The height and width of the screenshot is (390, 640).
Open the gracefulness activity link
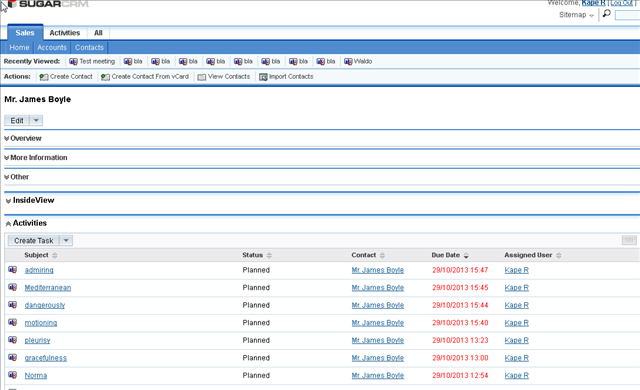(45, 358)
